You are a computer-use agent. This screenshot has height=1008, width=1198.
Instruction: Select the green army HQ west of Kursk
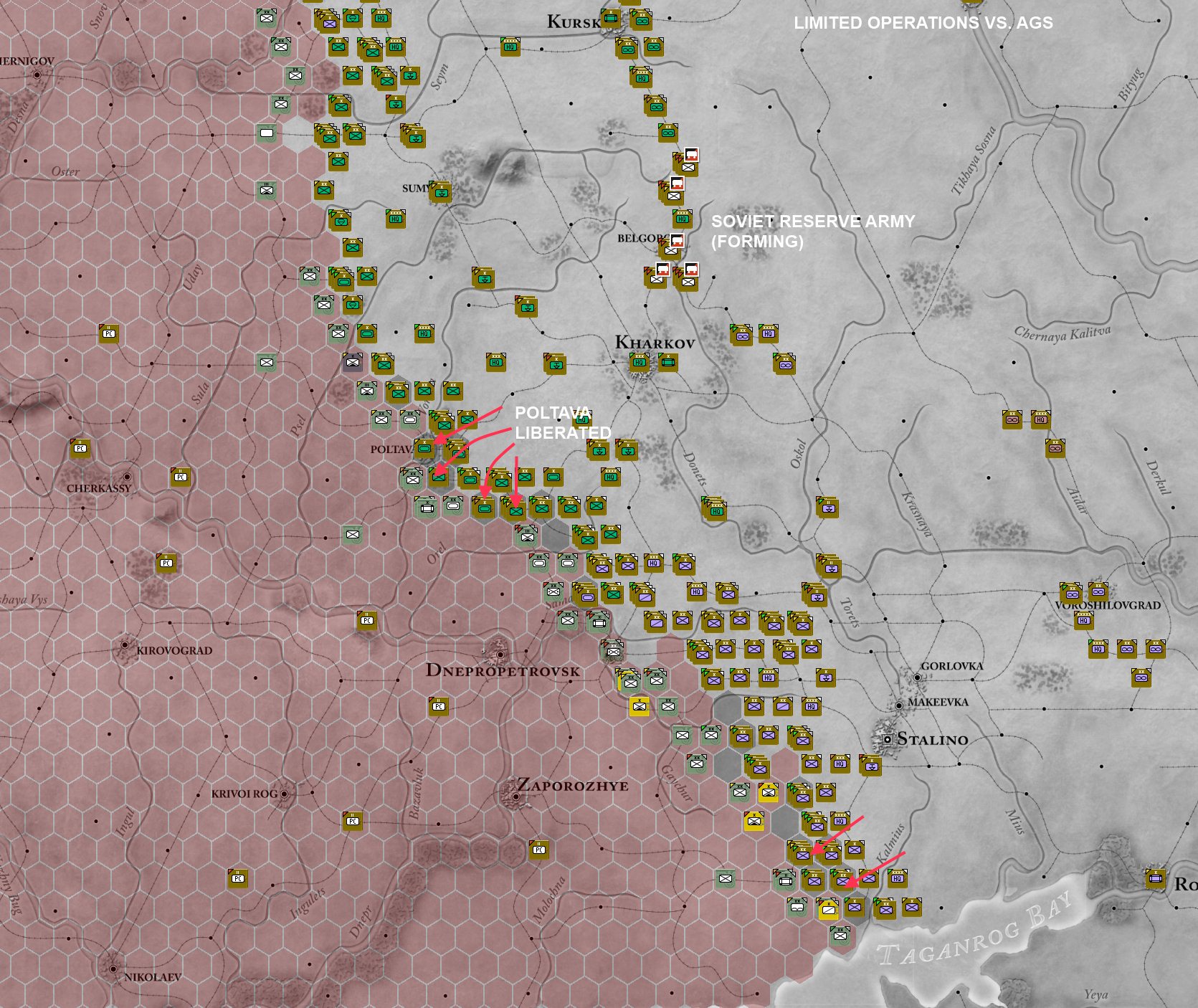pyautogui.click(x=510, y=47)
